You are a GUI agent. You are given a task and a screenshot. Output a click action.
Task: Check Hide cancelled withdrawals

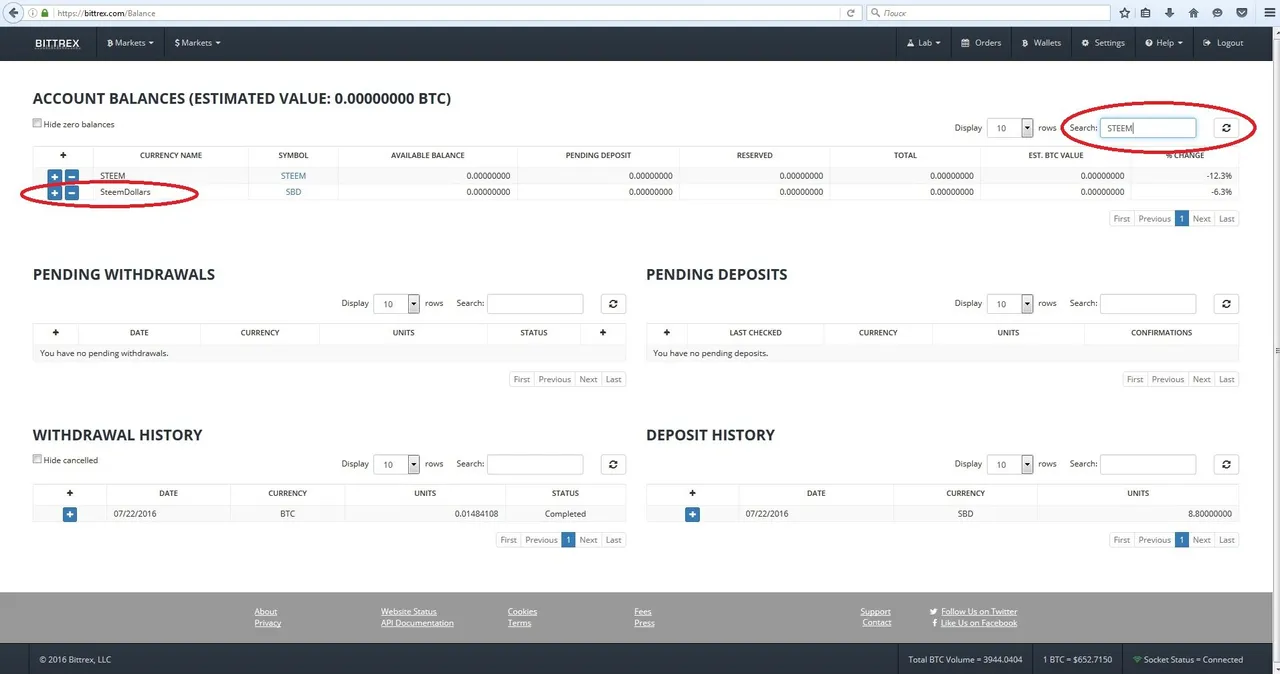click(x=37, y=460)
